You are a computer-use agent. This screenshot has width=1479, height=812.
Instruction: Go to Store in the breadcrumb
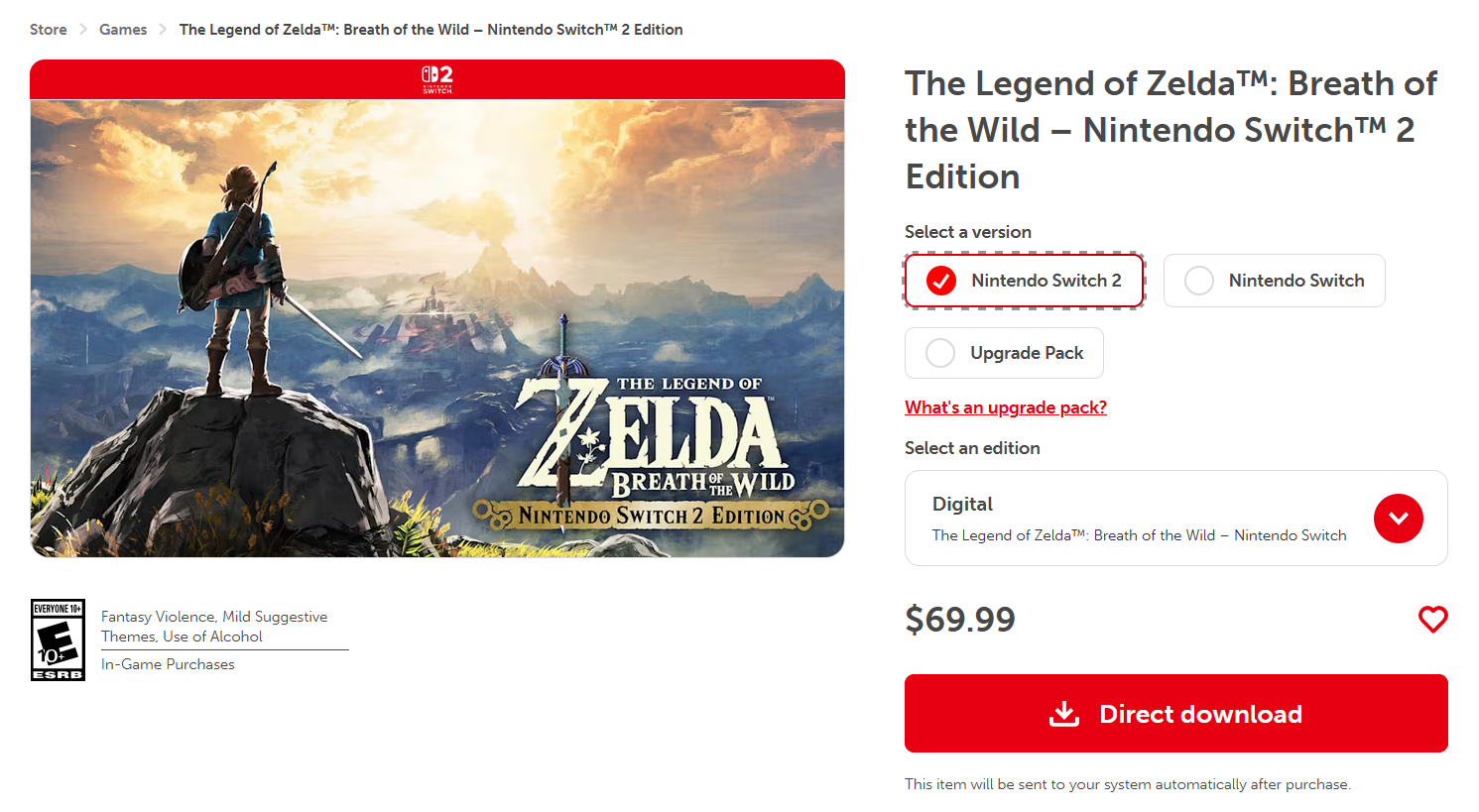coord(49,30)
